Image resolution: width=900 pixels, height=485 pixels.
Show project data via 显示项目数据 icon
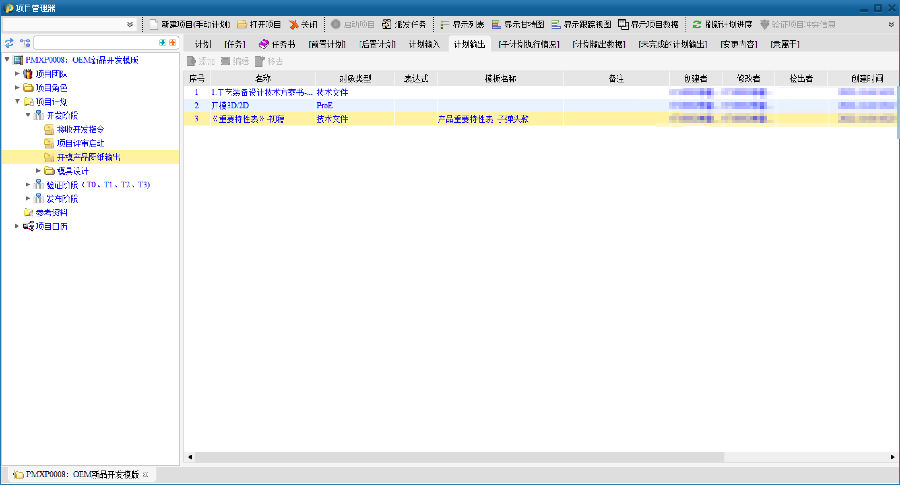(x=623, y=24)
